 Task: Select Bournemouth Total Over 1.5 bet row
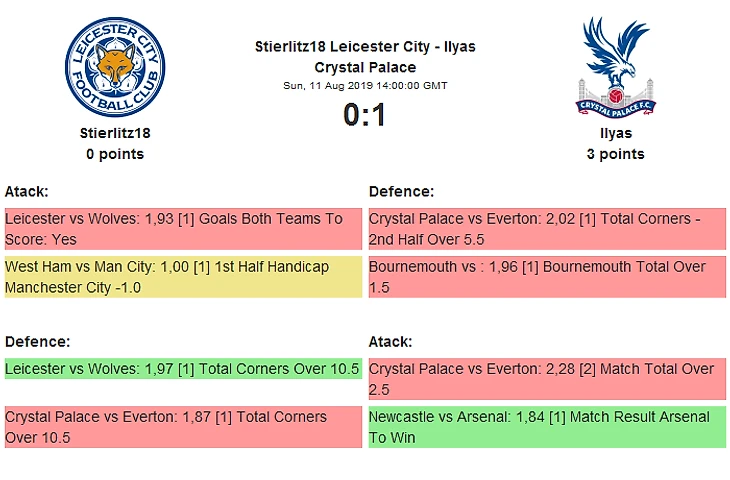547,277
